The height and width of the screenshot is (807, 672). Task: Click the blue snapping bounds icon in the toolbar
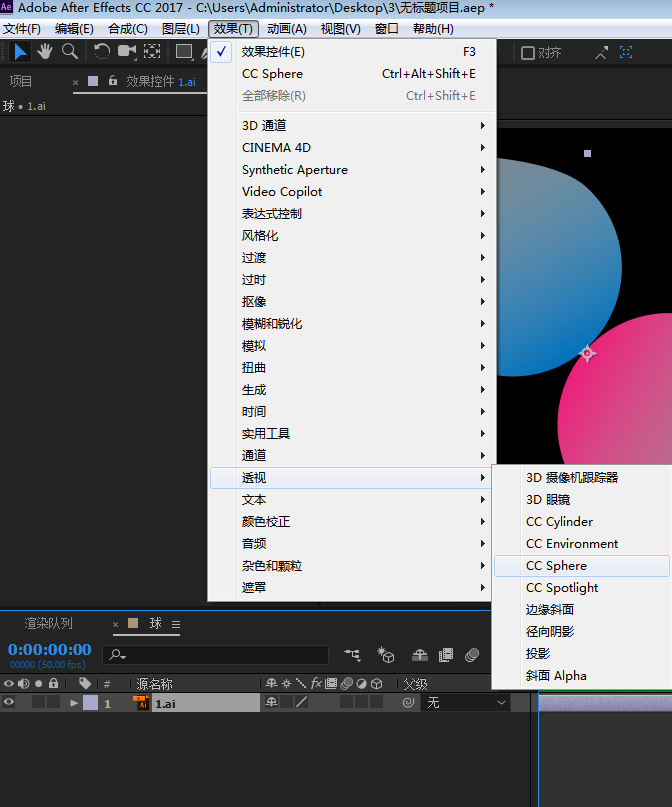tap(626, 52)
